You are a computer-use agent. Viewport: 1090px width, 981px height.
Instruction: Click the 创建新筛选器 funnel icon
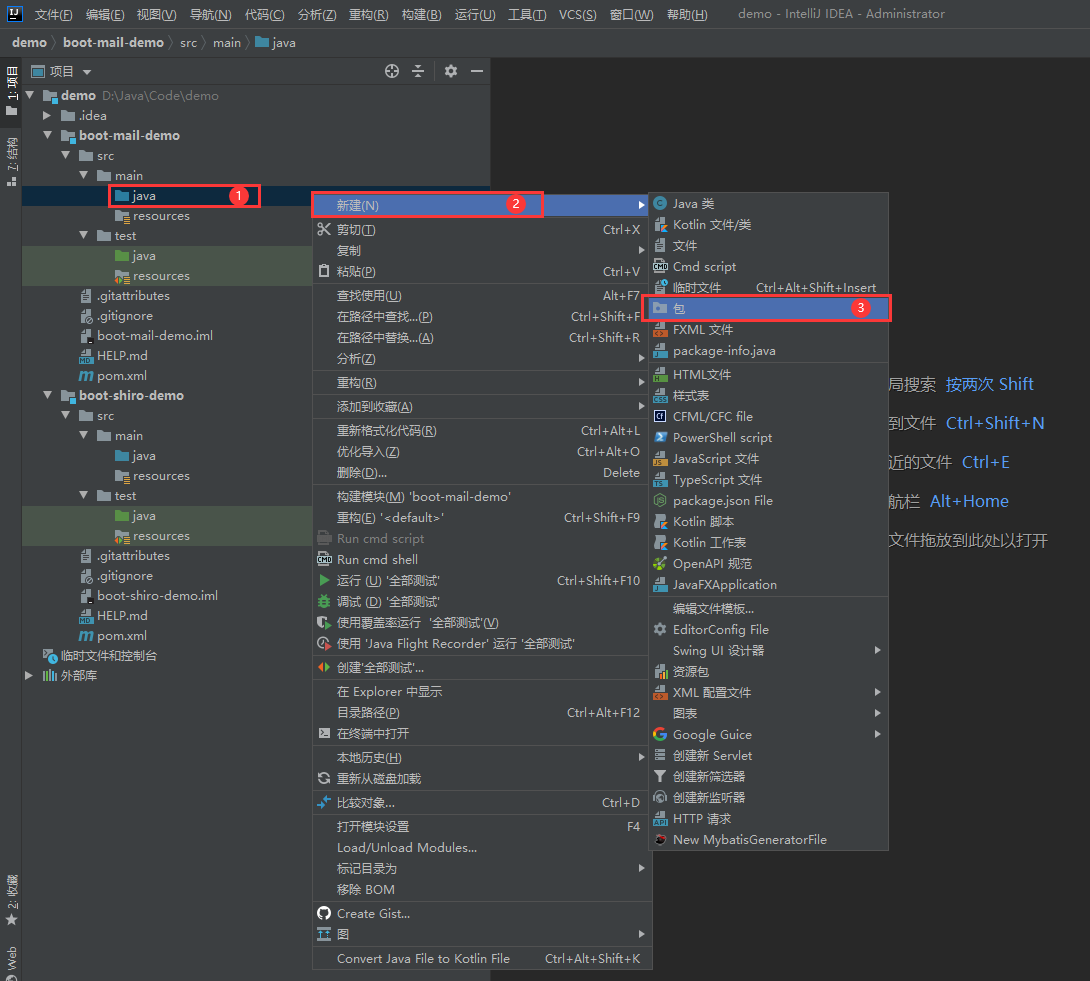[x=660, y=776]
